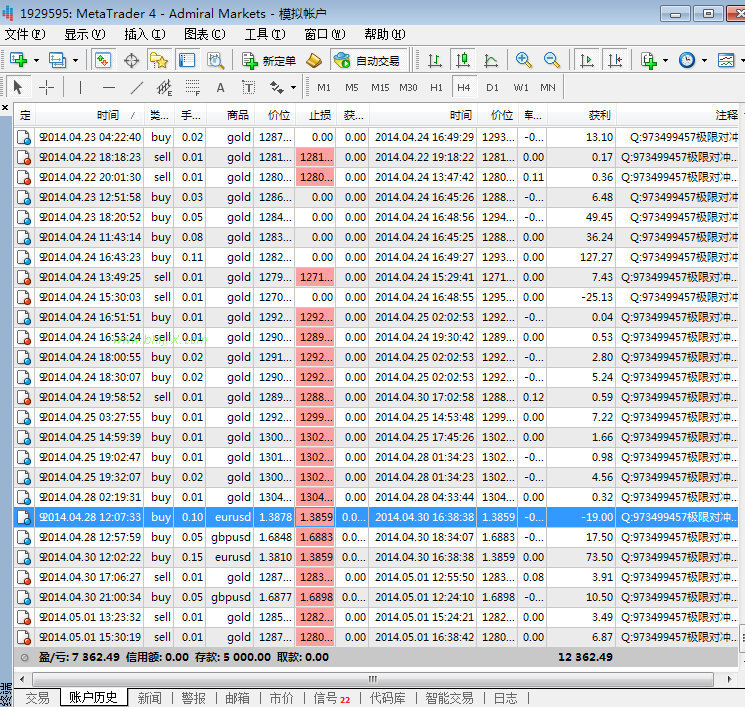Select the trendline tool
Screen dimensions: 745x707
click(x=137, y=87)
